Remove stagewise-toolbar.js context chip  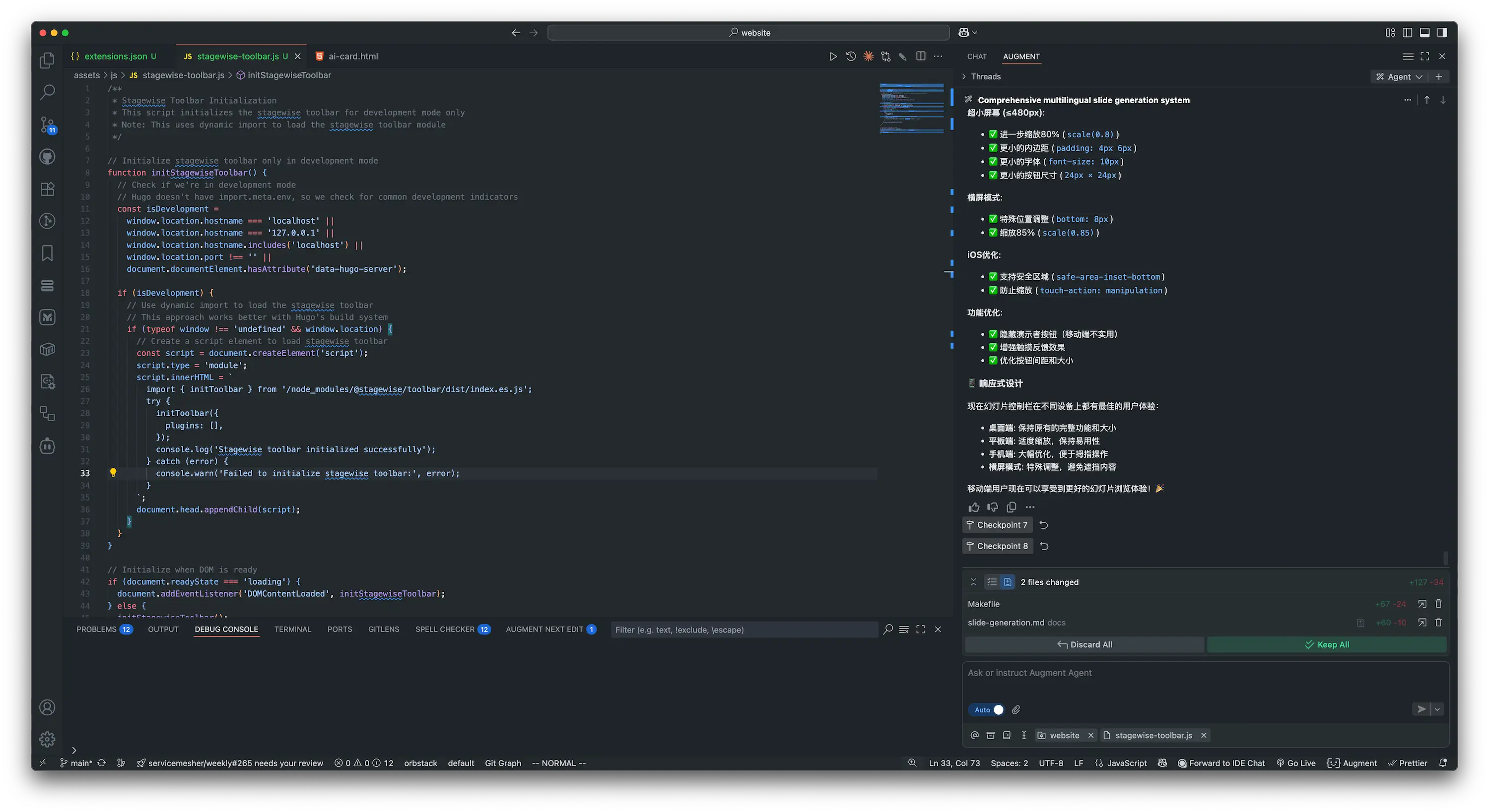tap(1204, 735)
